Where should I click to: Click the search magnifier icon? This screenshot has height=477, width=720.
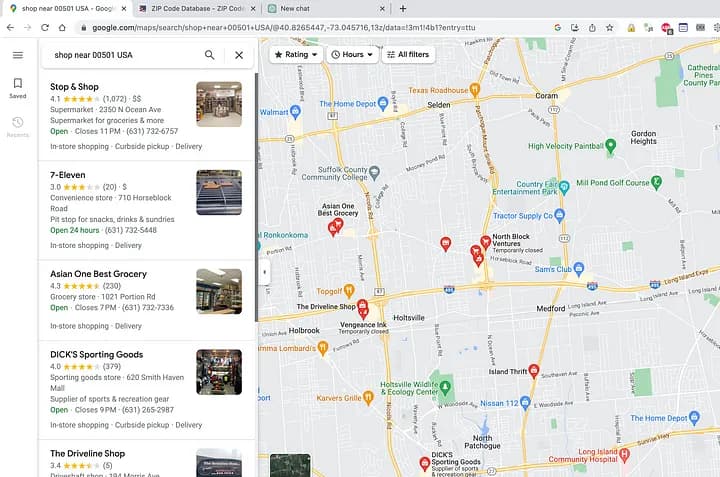(209, 55)
